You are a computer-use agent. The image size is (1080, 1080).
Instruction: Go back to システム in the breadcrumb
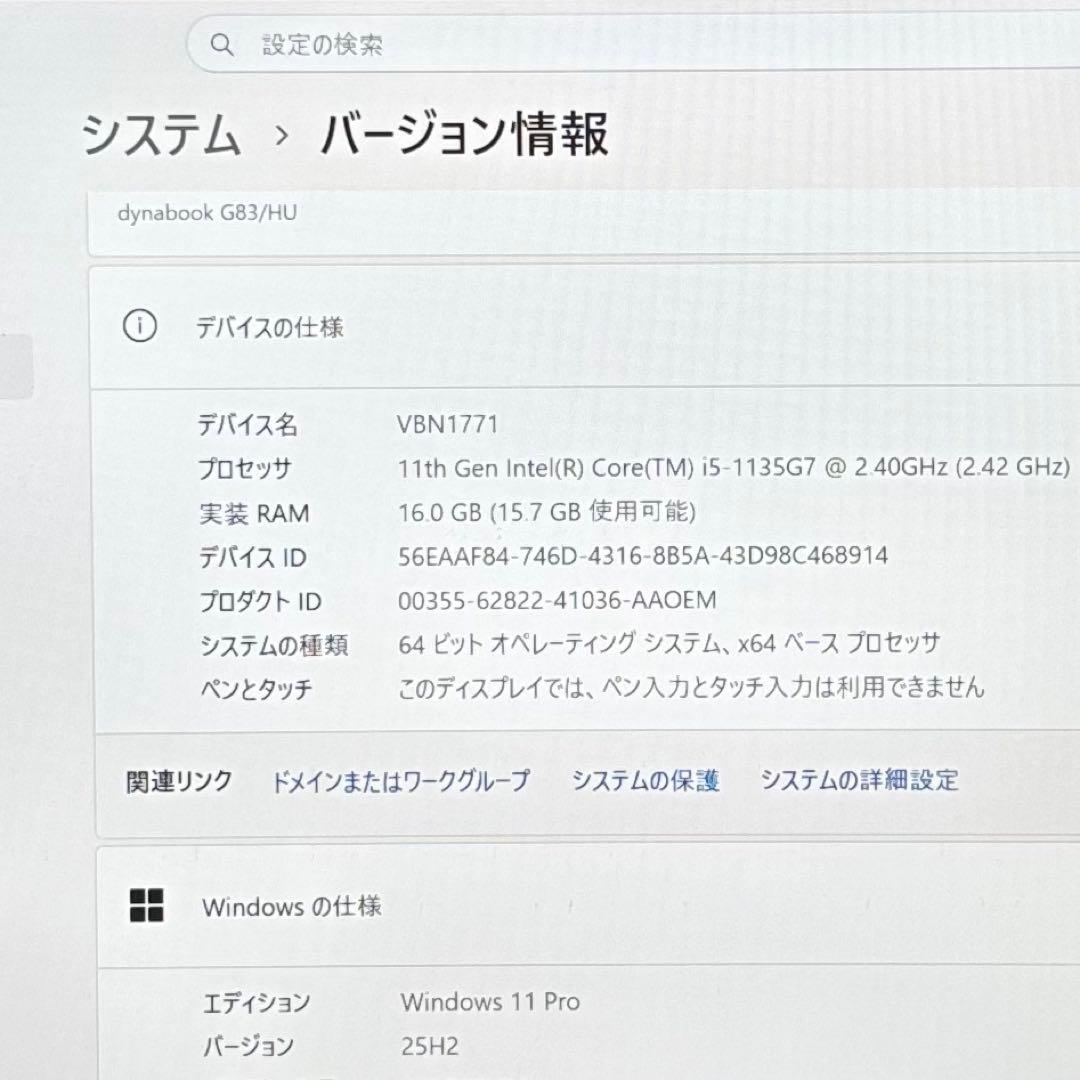(x=162, y=134)
